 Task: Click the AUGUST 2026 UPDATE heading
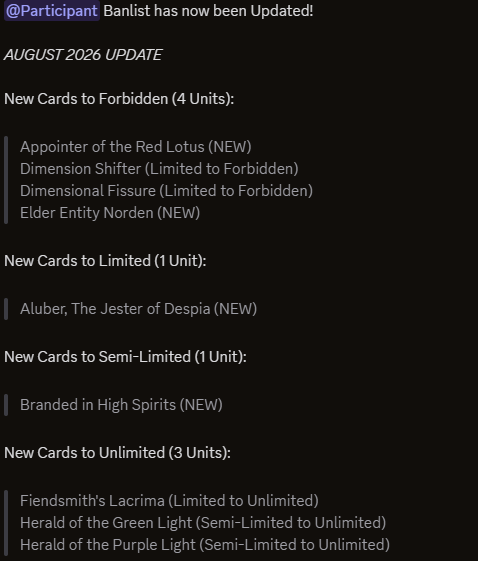pos(83,55)
